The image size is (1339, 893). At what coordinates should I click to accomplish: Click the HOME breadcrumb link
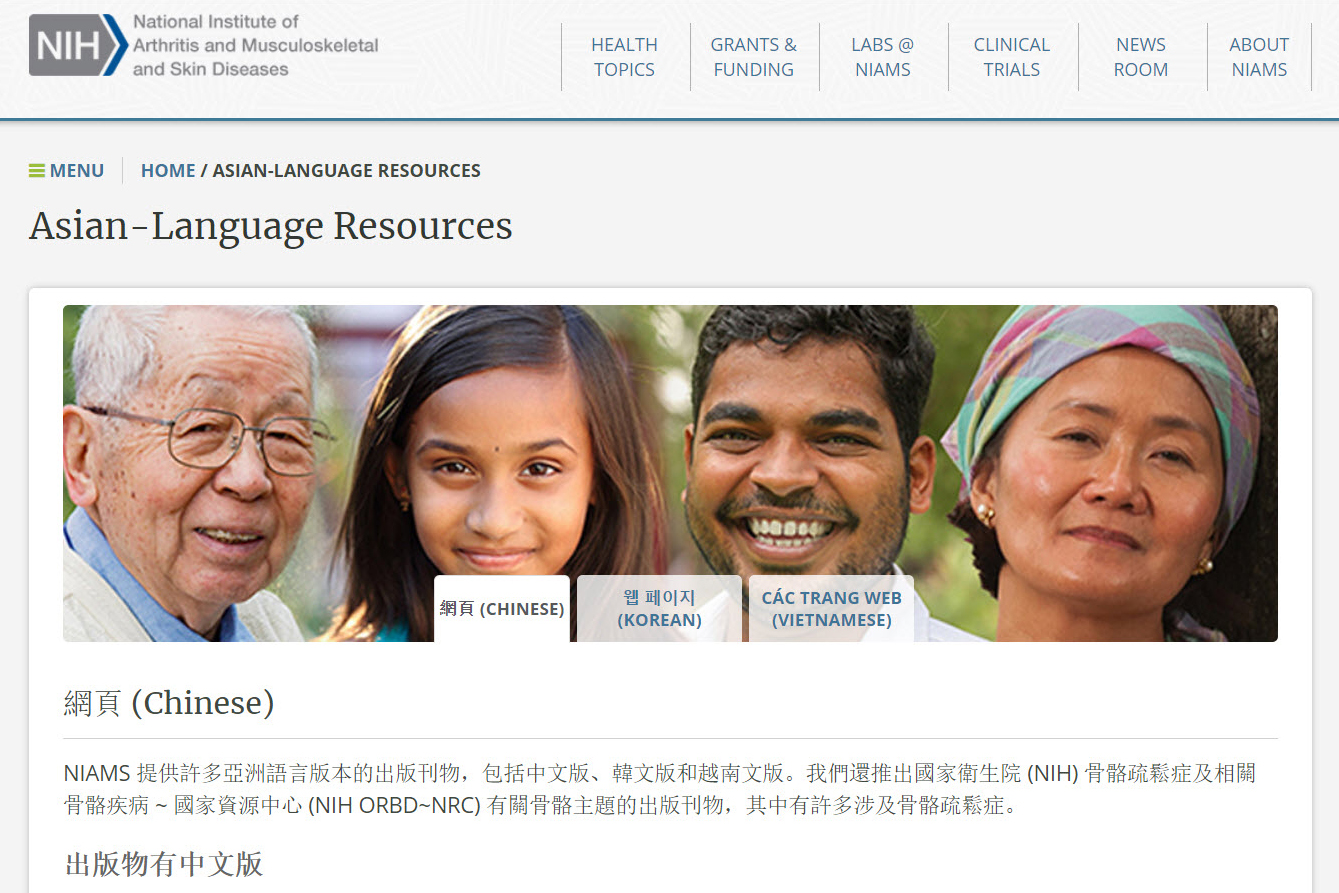click(x=167, y=170)
